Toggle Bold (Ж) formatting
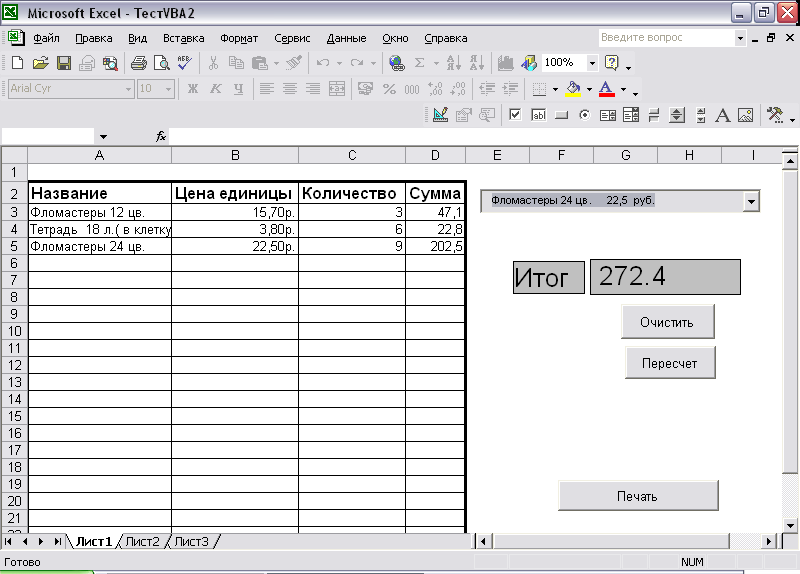This screenshot has width=800, height=574. click(x=193, y=89)
